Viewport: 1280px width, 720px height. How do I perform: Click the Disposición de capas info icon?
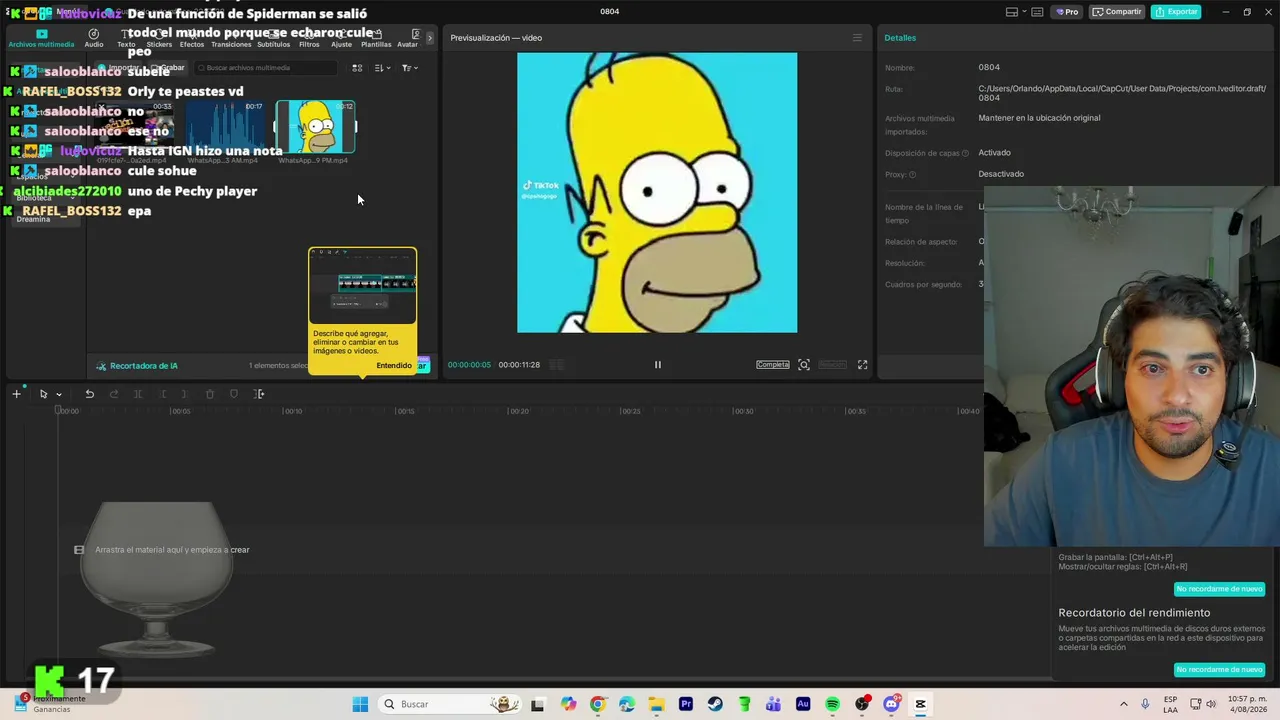click(966, 153)
